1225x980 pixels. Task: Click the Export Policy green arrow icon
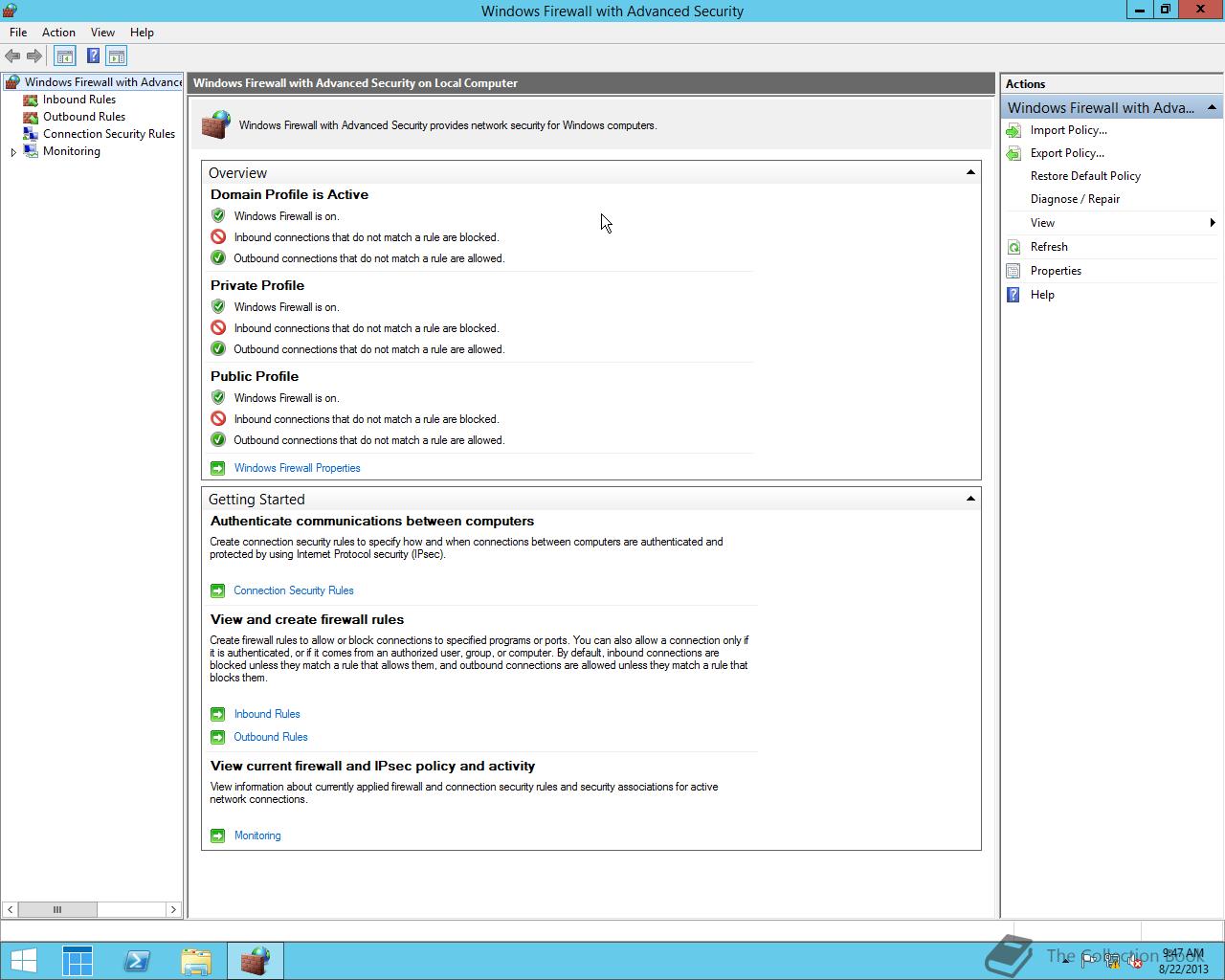(1013, 153)
